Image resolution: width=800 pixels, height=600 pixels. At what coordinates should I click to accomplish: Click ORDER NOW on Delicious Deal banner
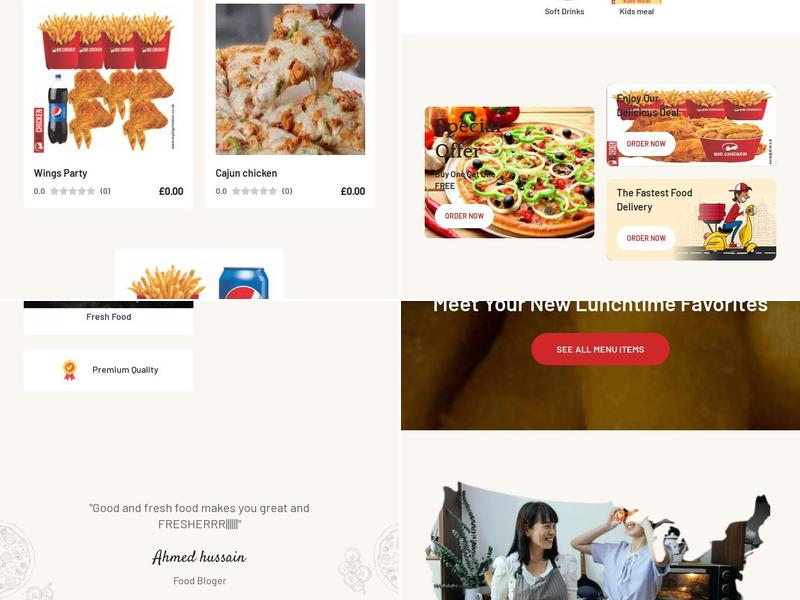pyautogui.click(x=646, y=144)
